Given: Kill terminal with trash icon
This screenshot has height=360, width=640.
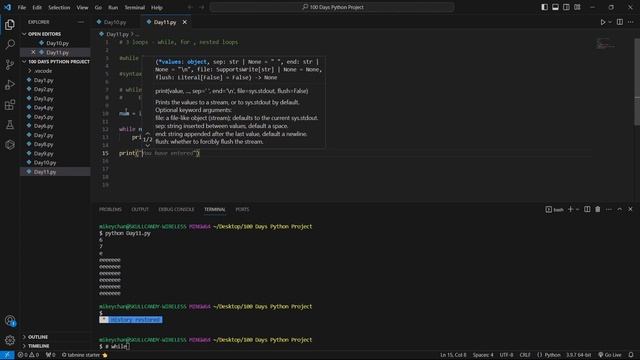Looking at the screenshot, I should (x=598, y=209).
